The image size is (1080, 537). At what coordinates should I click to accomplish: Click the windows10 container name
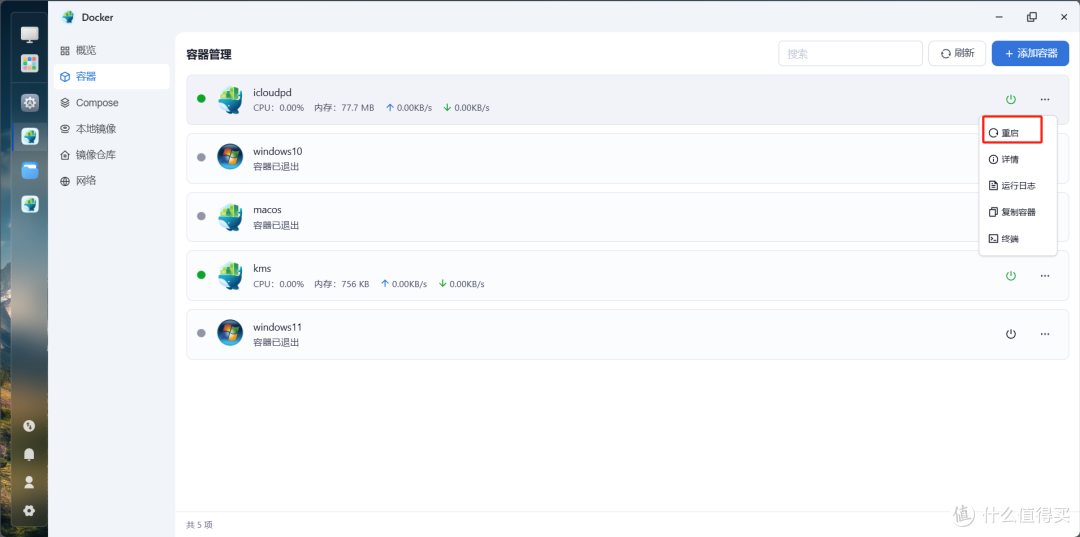pos(278,151)
